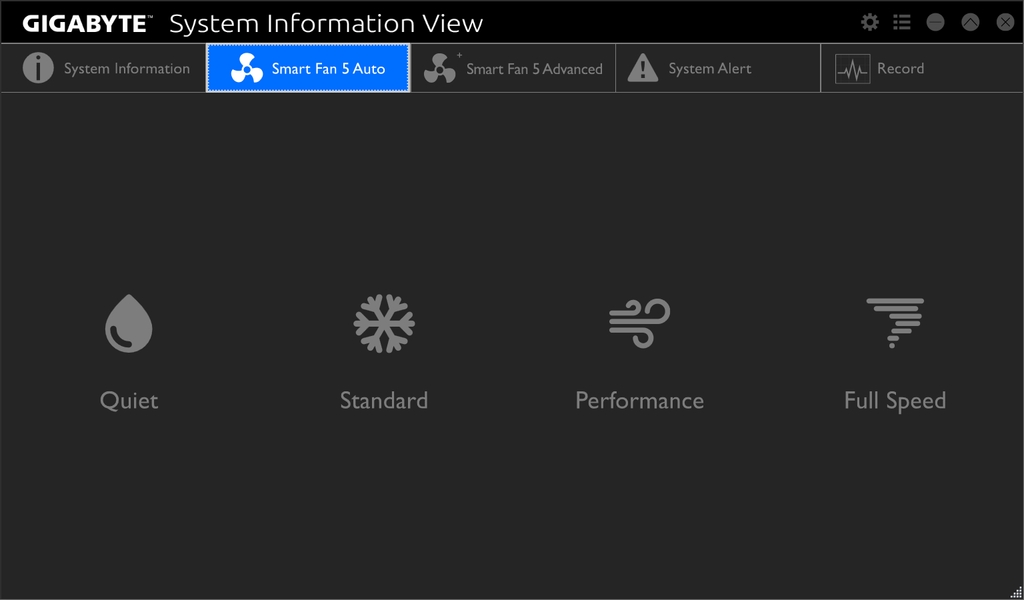
Task: Click the Record waveform icon
Action: click(852, 69)
